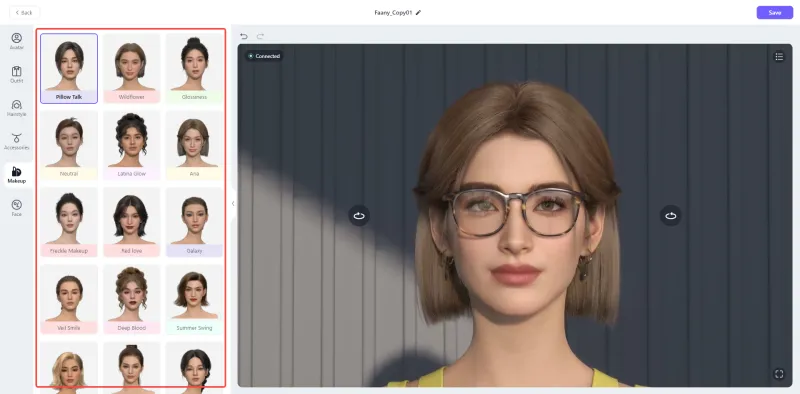Click the Connected status indicator
Screen dimensions: 800x394
[264, 56]
